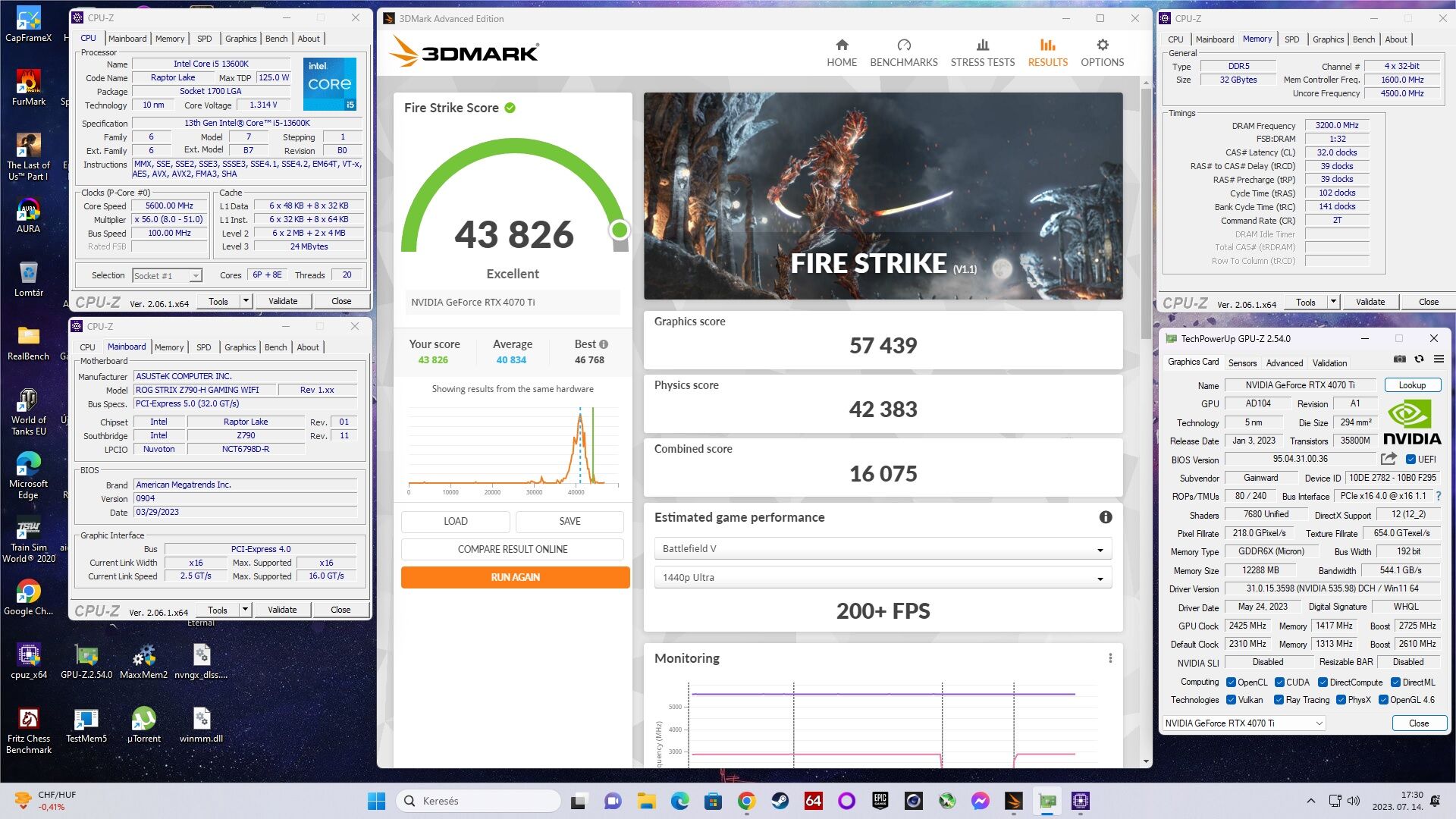Screen dimensions: 1456x819
Task: Open the AIDA64 taskbar icon
Action: tap(813, 801)
